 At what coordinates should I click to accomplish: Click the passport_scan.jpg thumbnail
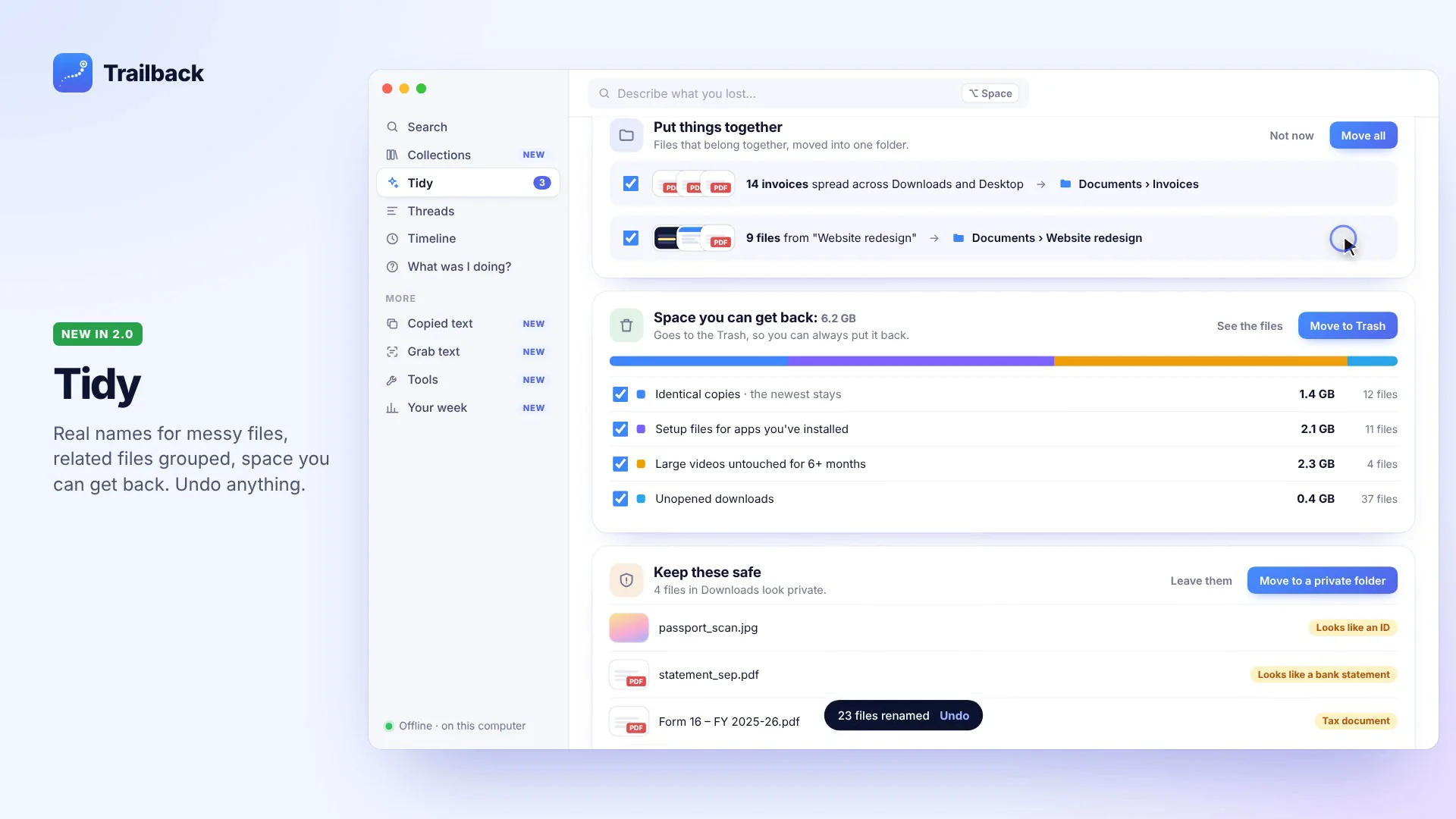[x=629, y=628]
